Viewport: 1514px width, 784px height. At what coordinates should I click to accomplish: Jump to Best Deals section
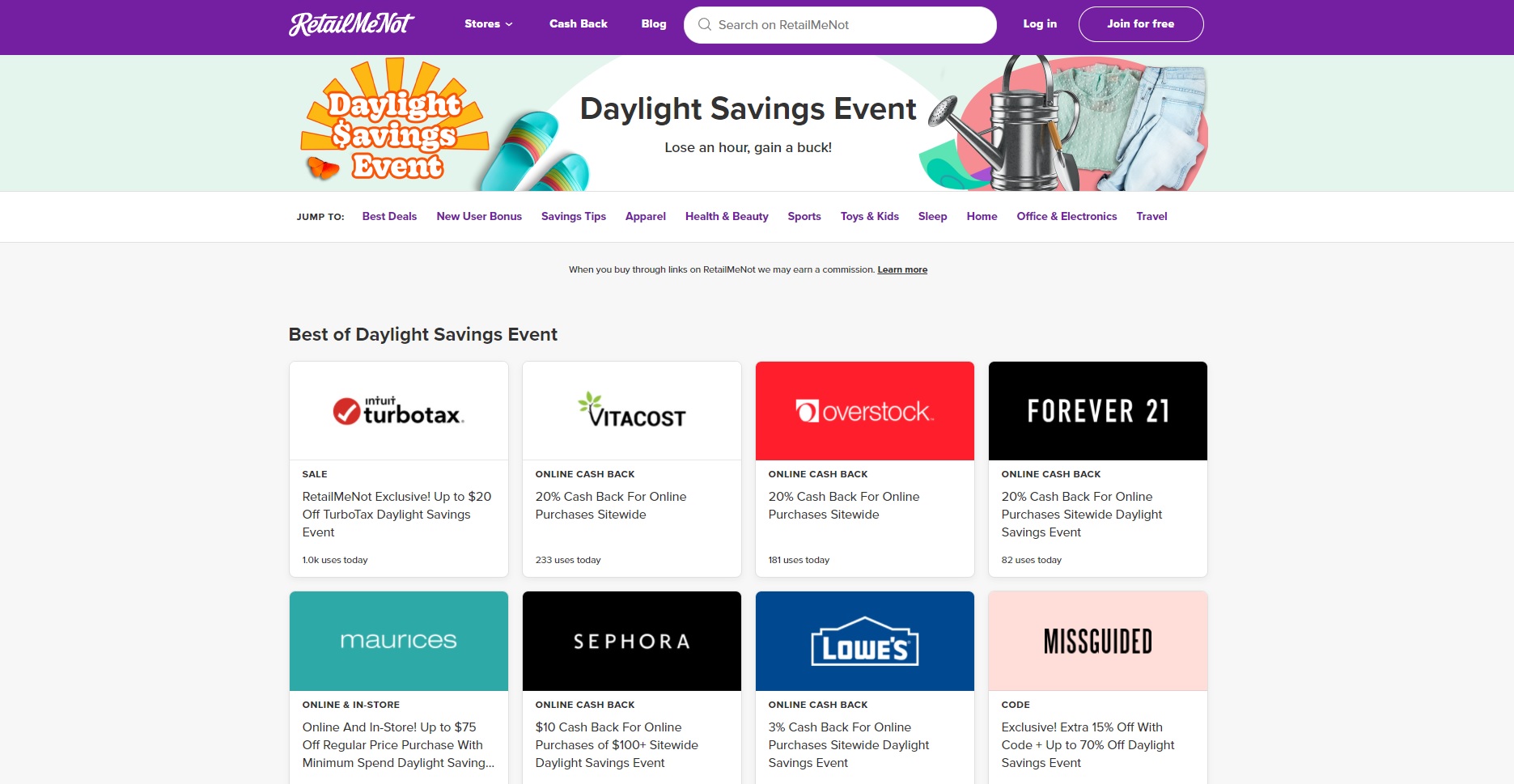pyautogui.click(x=389, y=216)
